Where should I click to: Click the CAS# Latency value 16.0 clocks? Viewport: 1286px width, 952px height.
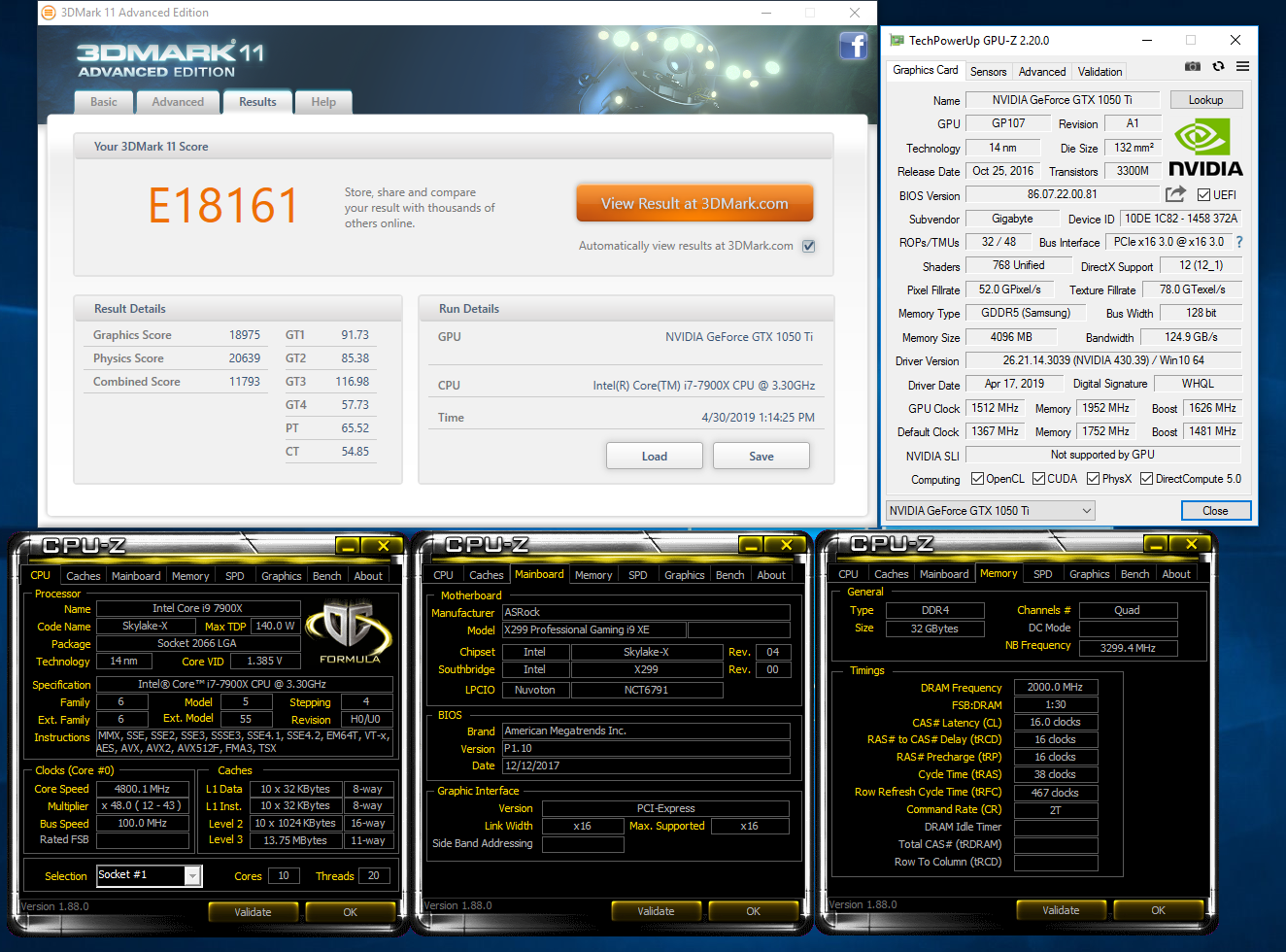[1056, 722]
